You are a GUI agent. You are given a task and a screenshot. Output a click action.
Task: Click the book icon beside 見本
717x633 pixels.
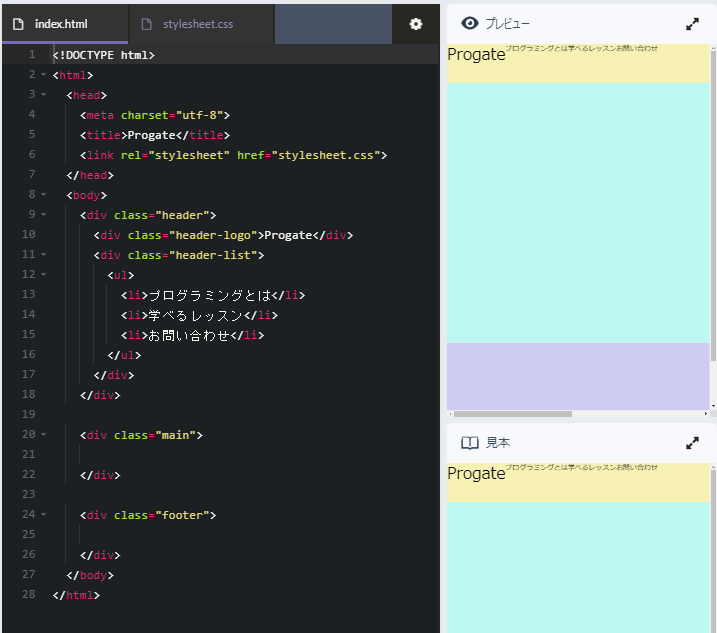pos(470,443)
